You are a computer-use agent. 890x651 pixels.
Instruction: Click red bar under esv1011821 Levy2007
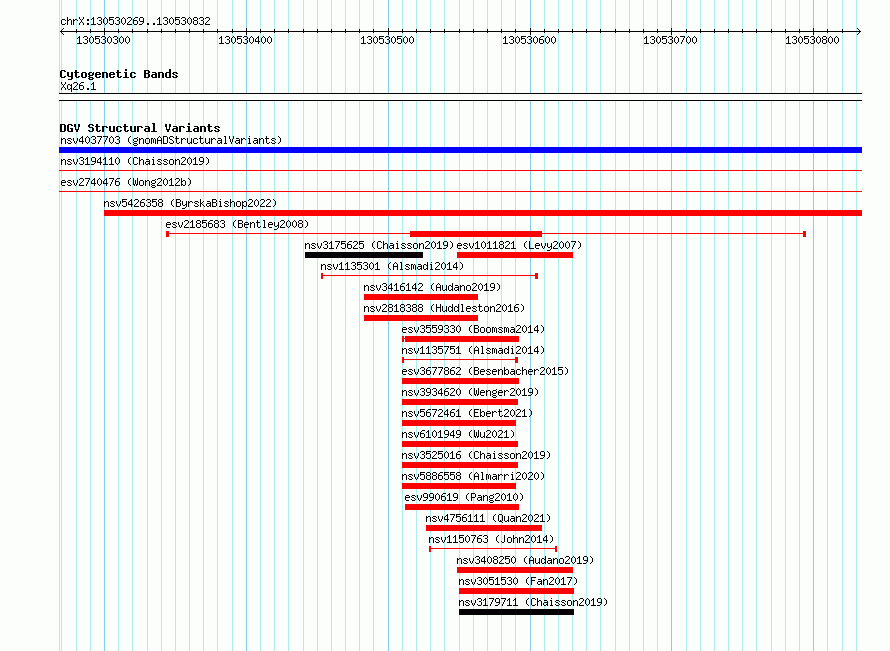pyautogui.click(x=515, y=255)
